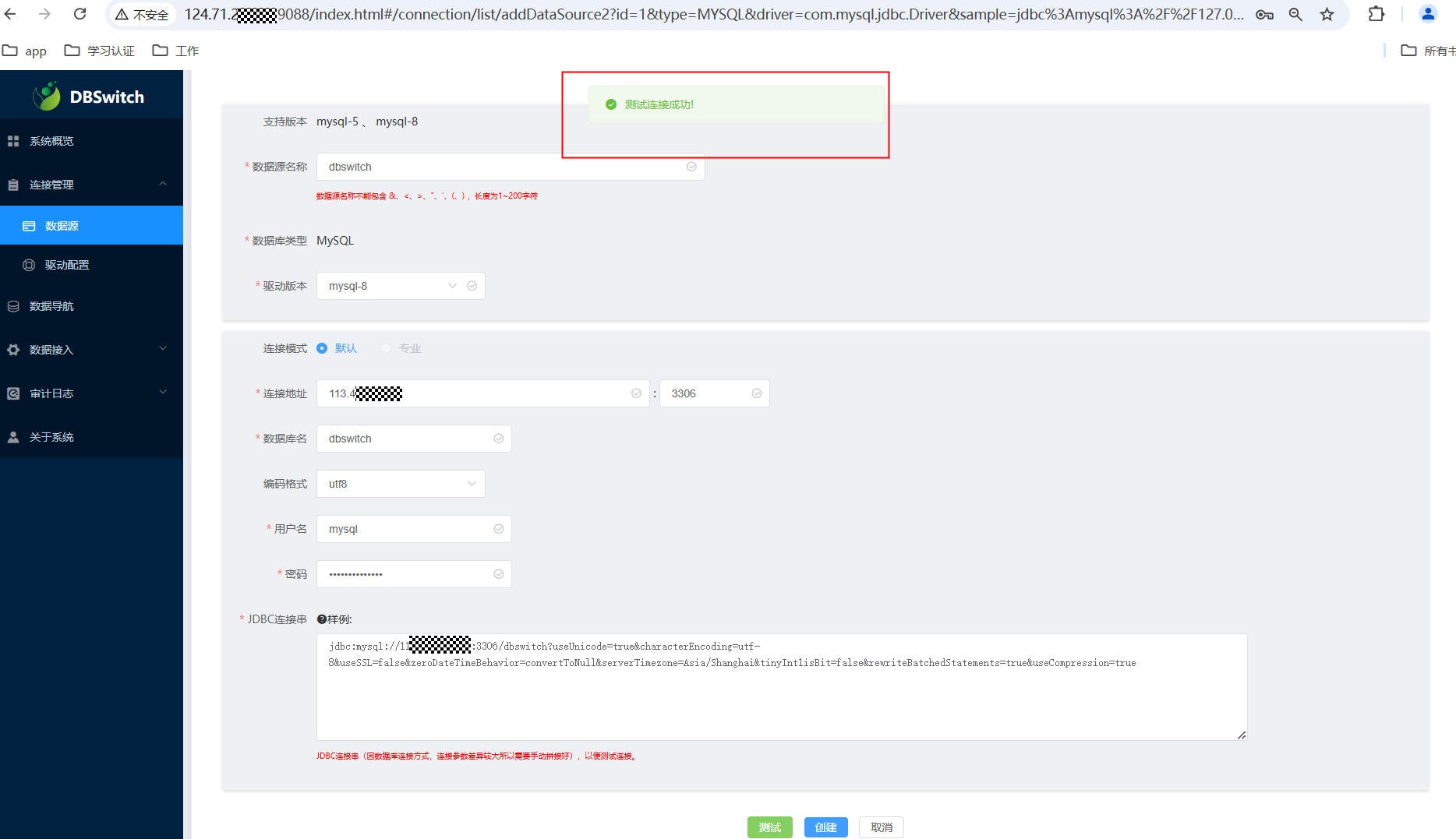Click the 测试连接成功 notification text
This screenshot has height=839, width=1456.
click(x=659, y=104)
